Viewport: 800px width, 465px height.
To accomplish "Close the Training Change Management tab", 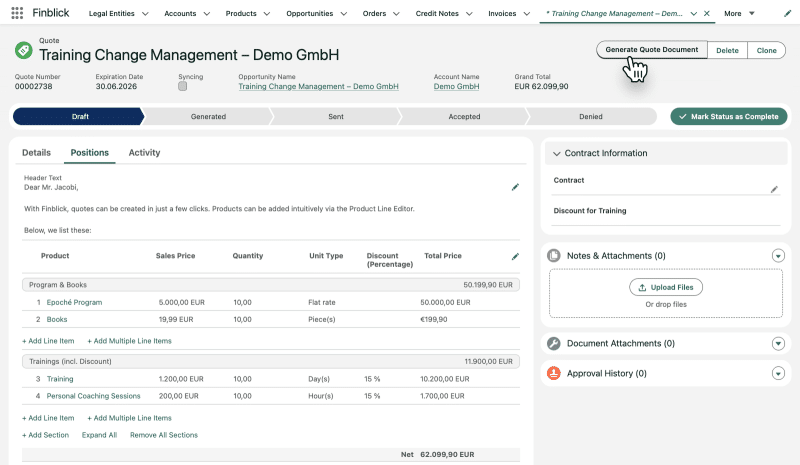I will (707, 14).
